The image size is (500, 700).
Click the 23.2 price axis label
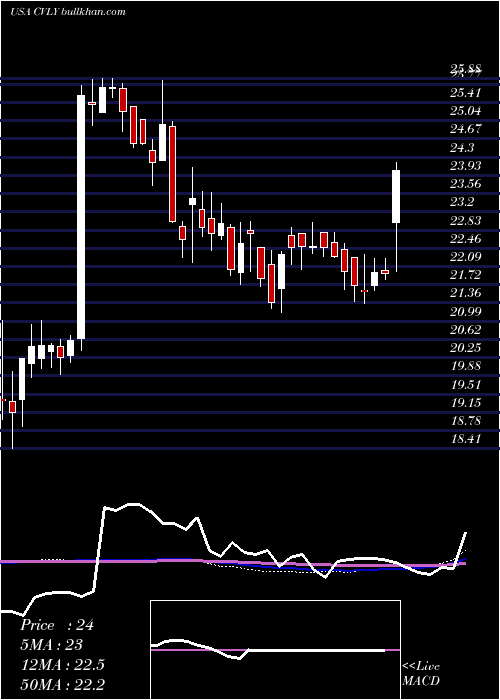click(462, 202)
